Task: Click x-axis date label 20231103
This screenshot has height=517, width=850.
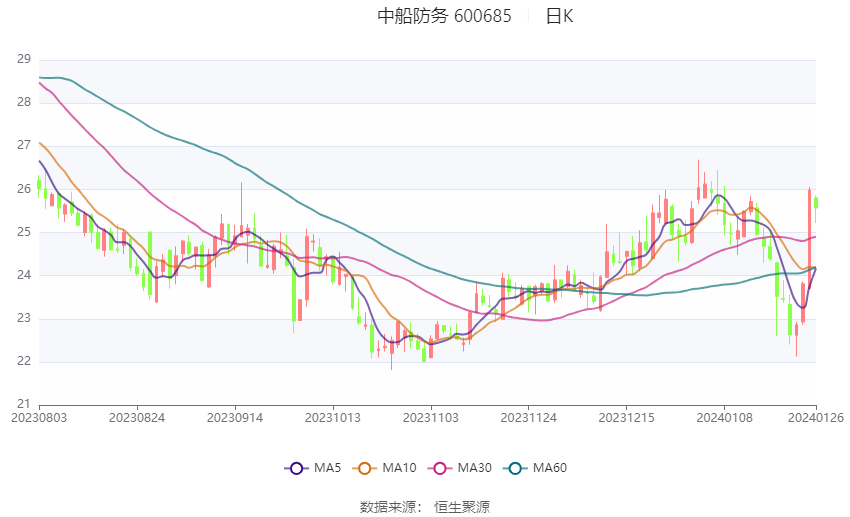Action: click(431, 418)
